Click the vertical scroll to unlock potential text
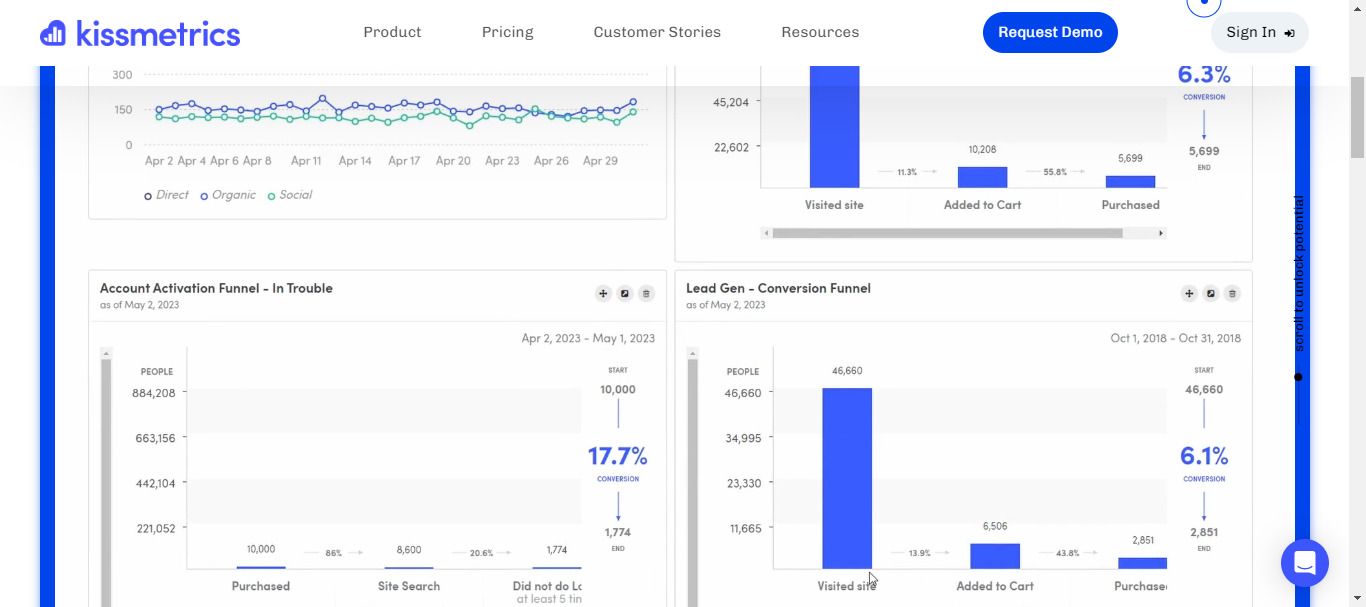The height and width of the screenshot is (607, 1366). click(1299, 273)
